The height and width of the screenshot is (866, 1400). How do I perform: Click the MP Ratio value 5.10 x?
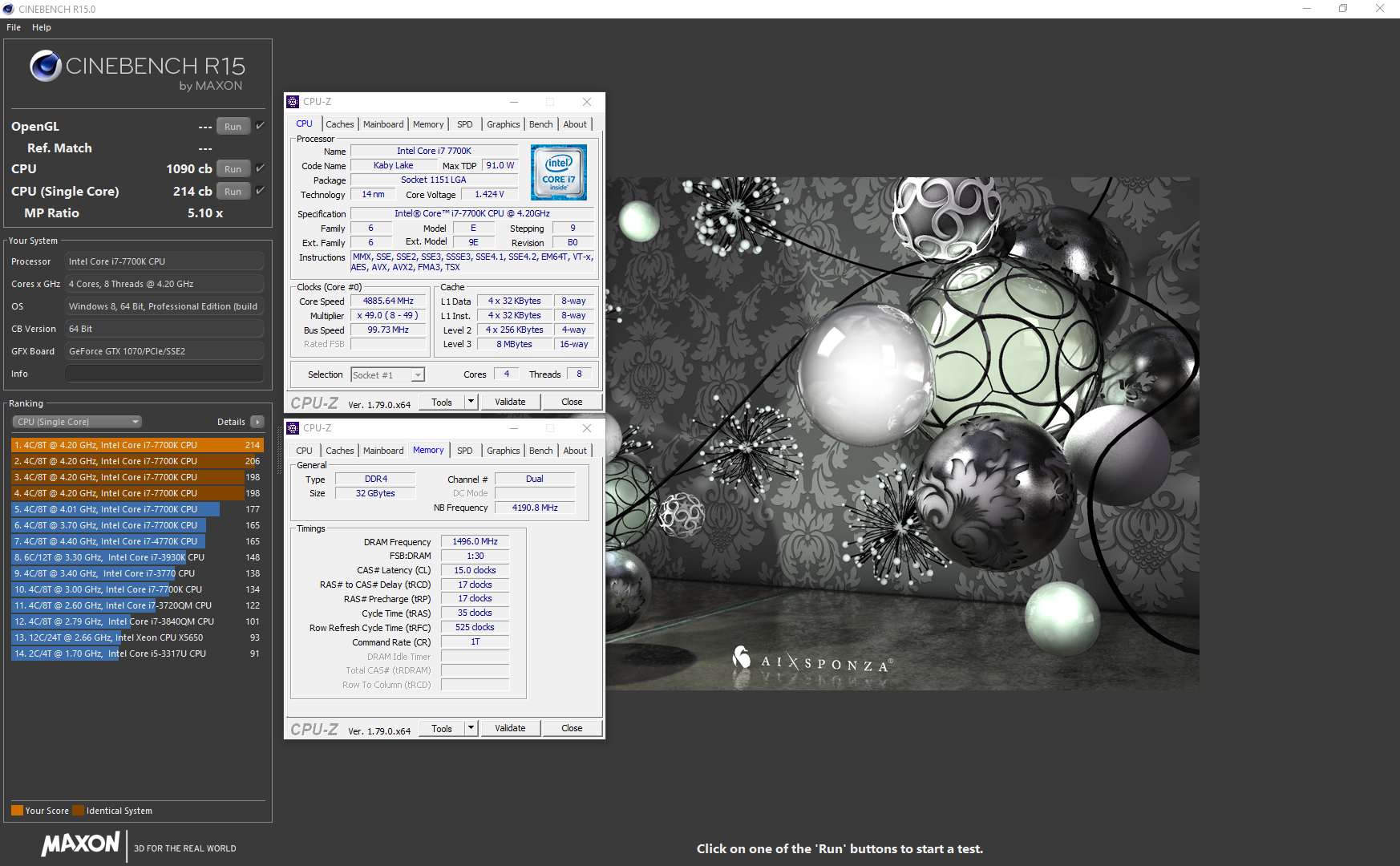205,213
